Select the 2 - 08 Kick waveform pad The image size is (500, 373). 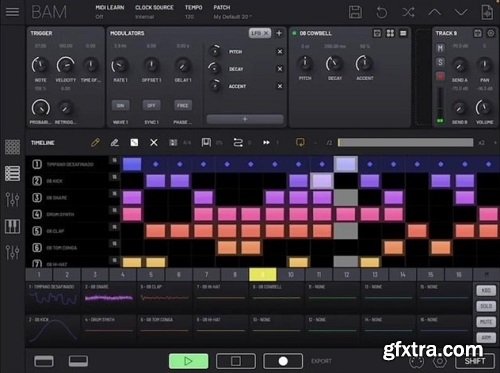[x=53, y=330]
